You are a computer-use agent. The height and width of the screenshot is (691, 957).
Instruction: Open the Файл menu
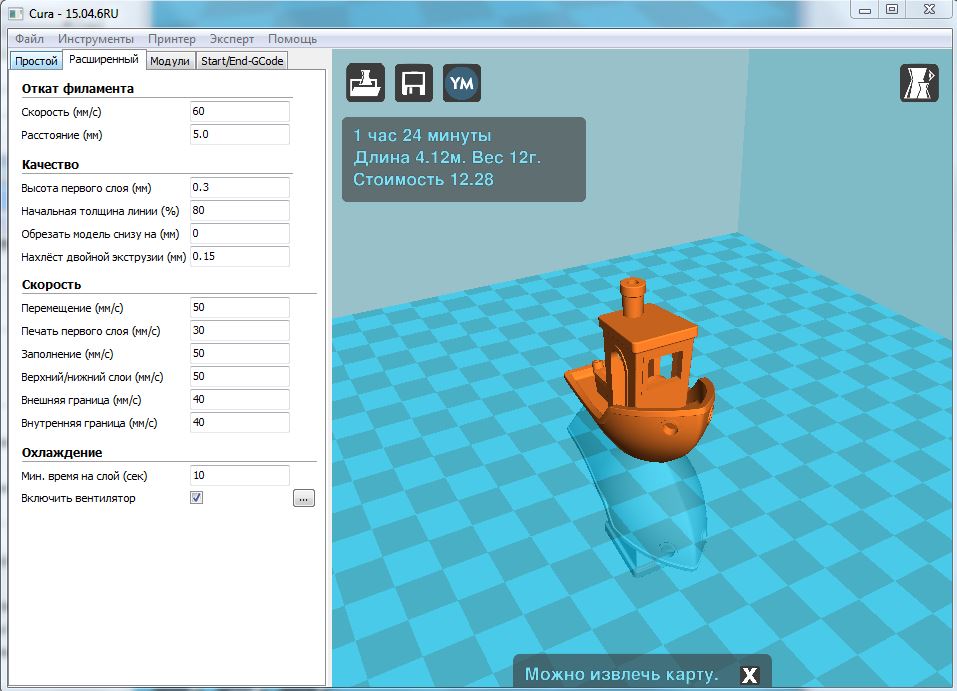click(x=29, y=39)
